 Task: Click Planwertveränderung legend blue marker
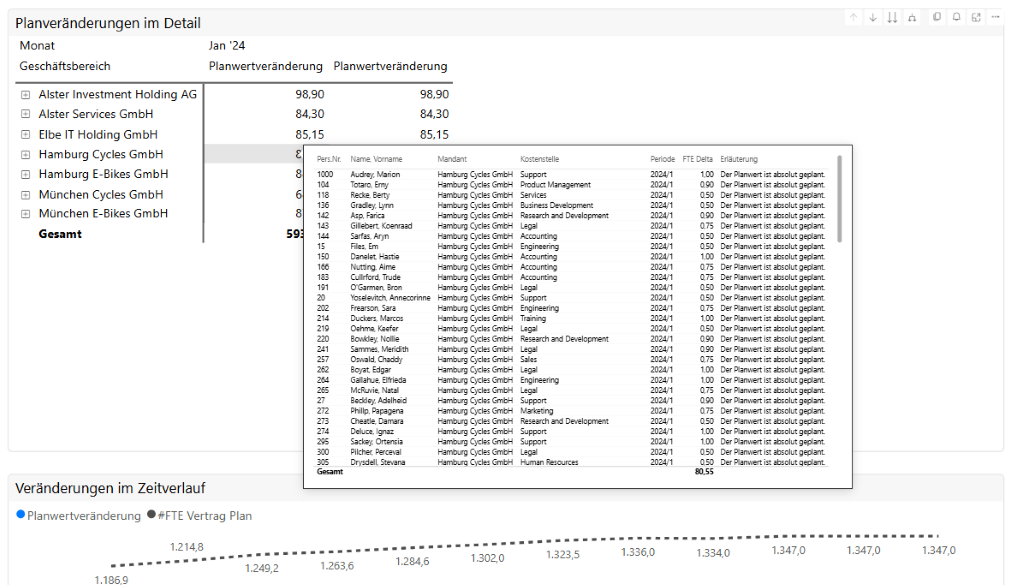pyautogui.click(x=20, y=514)
